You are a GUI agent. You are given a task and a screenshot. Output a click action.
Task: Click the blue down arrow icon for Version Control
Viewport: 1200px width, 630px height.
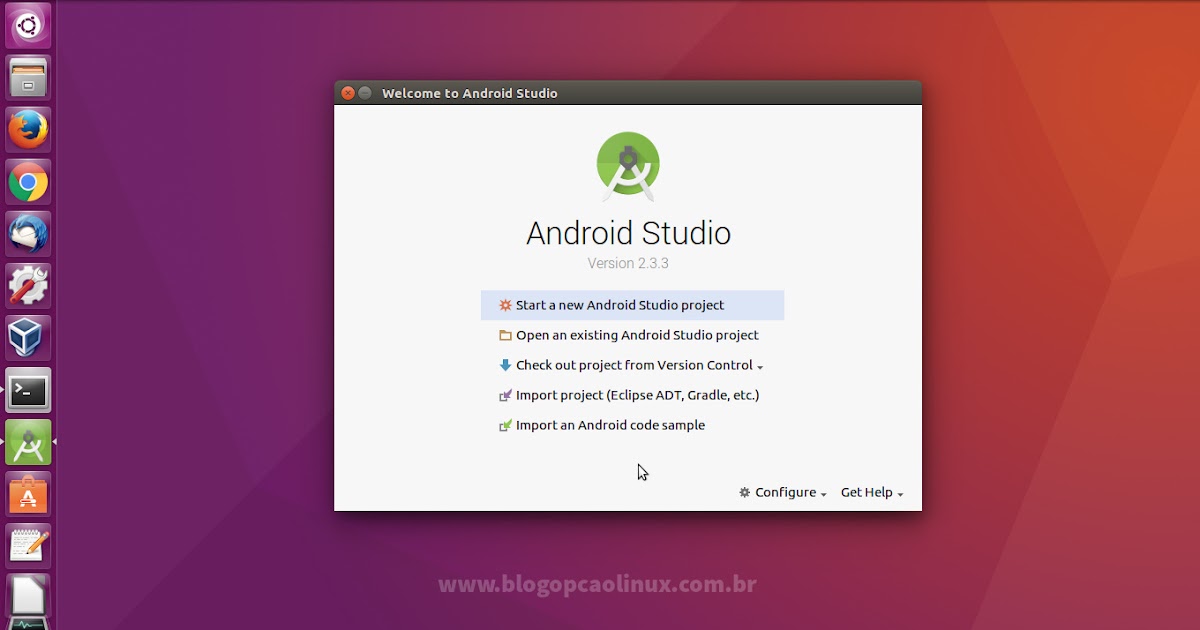pos(505,365)
